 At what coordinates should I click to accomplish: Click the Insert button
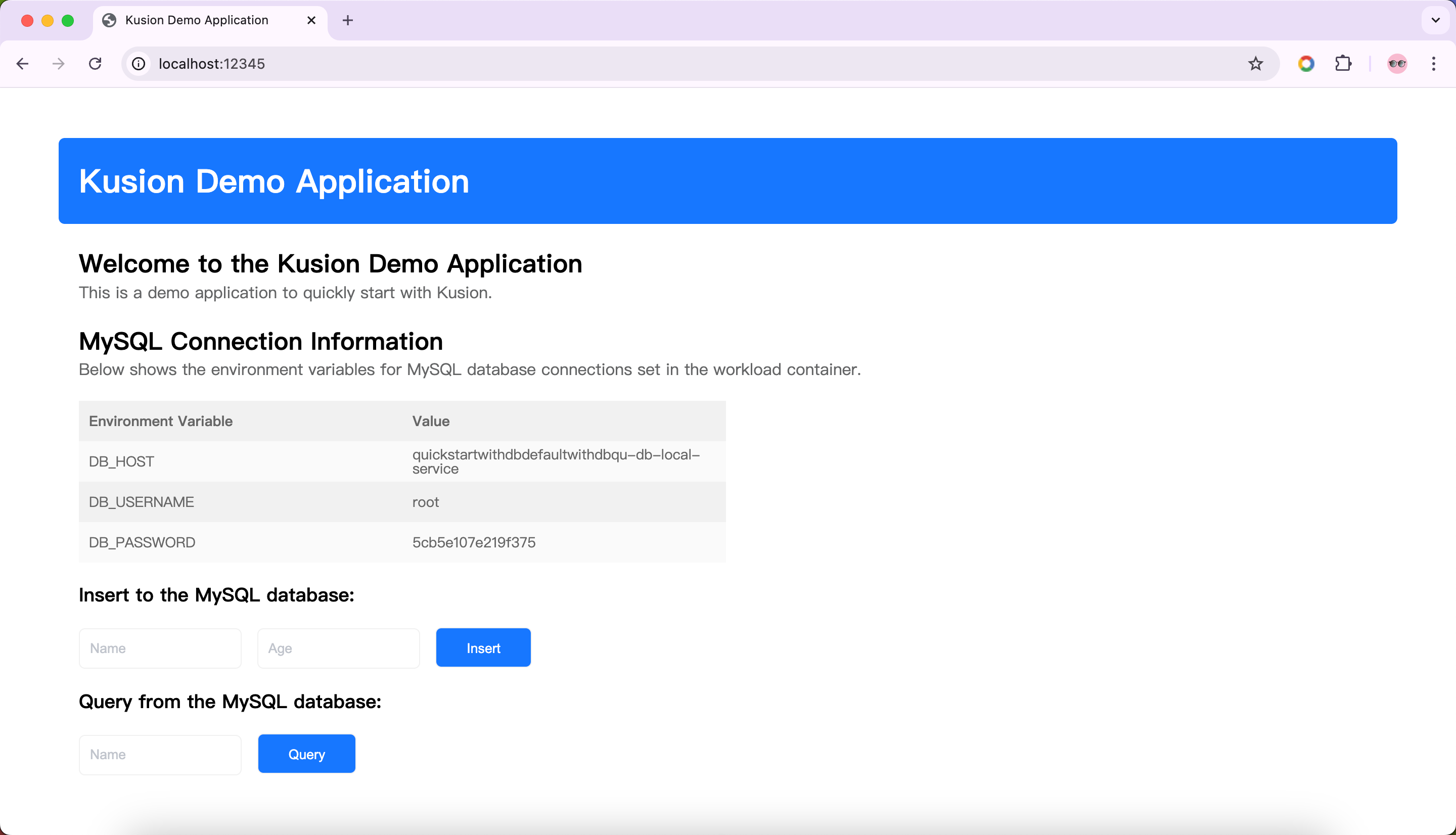(483, 647)
